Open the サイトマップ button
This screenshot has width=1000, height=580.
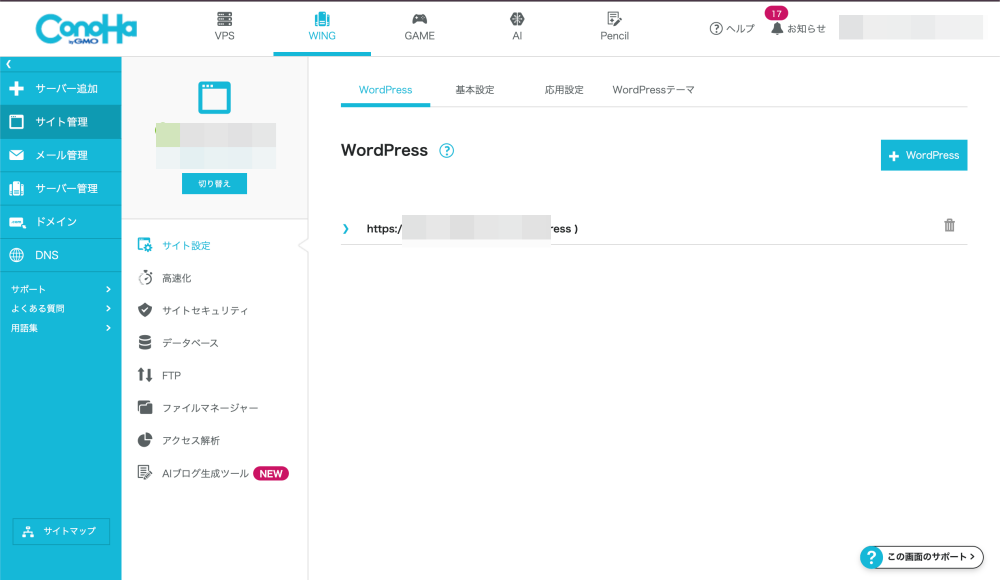[61, 531]
